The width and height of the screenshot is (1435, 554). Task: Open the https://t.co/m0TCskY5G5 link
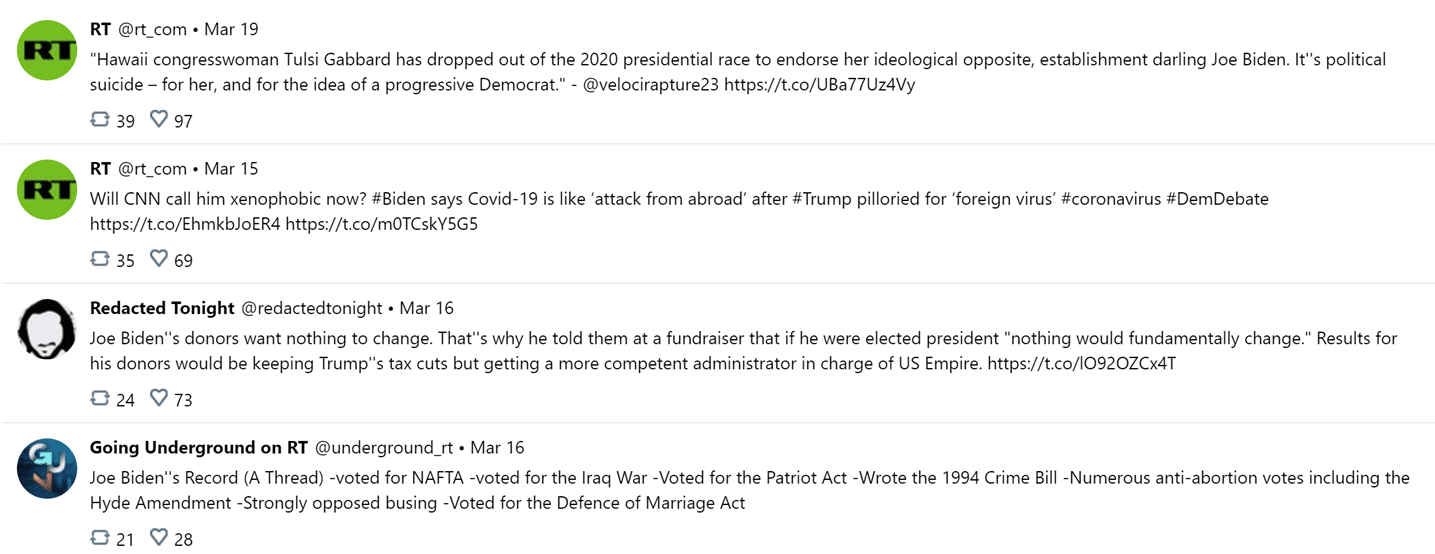point(381,224)
